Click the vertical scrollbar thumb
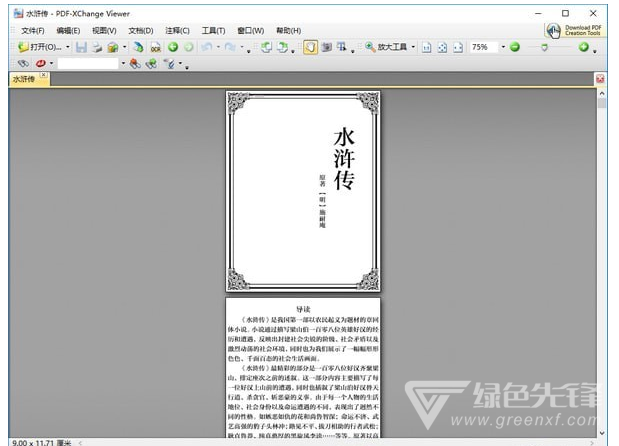 (x=602, y=103)
